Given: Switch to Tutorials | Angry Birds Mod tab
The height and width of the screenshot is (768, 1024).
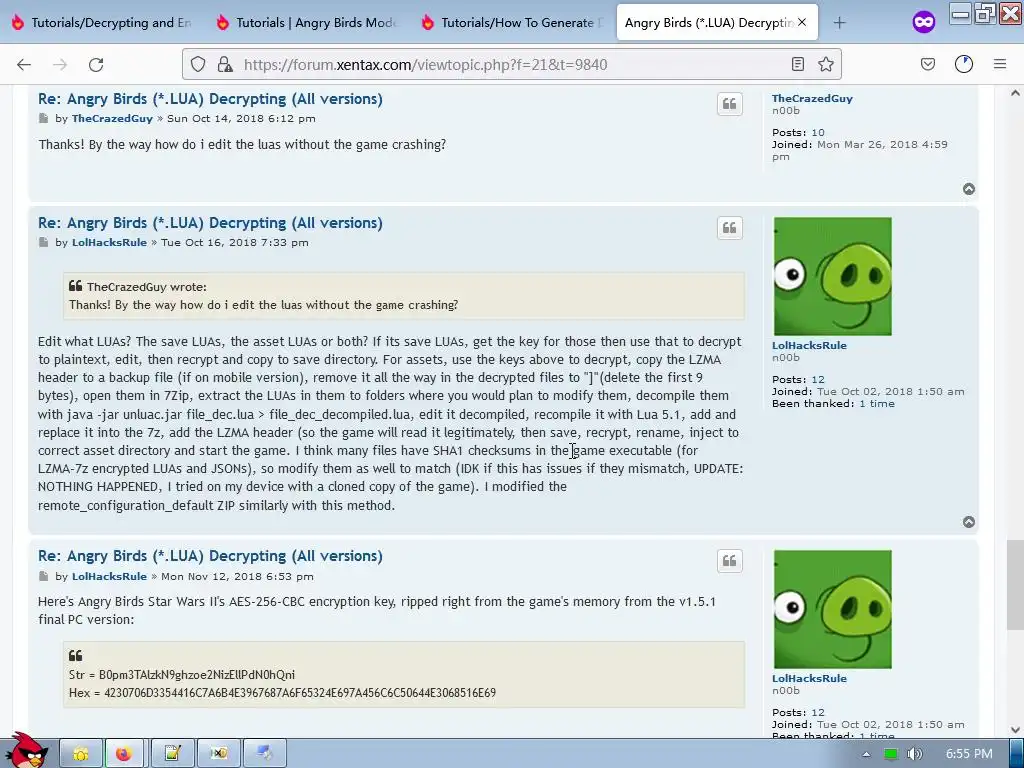Looking at the screenshot, I should click(308, 23).
